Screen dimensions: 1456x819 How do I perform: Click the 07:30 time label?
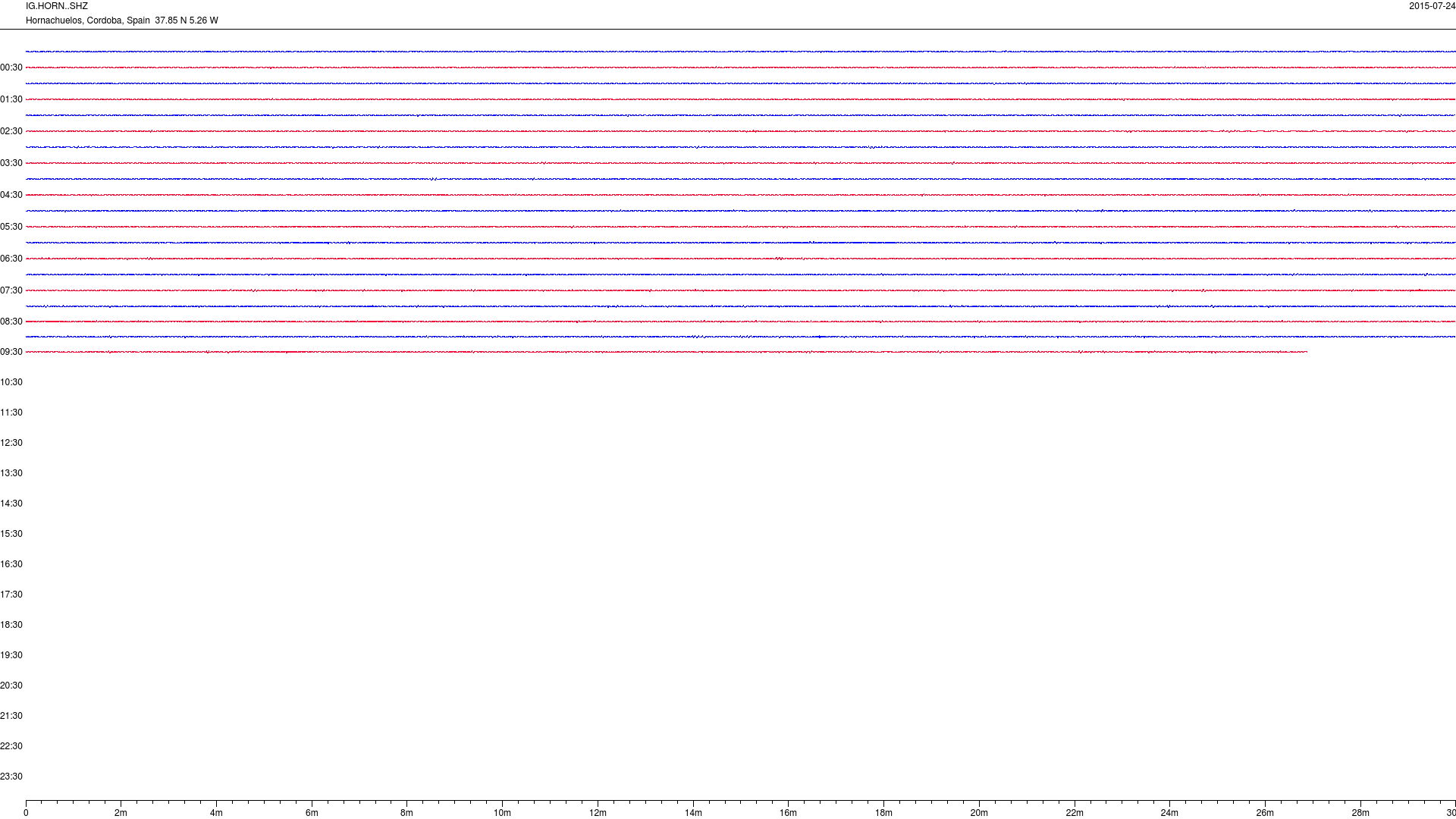coord(11,290)
